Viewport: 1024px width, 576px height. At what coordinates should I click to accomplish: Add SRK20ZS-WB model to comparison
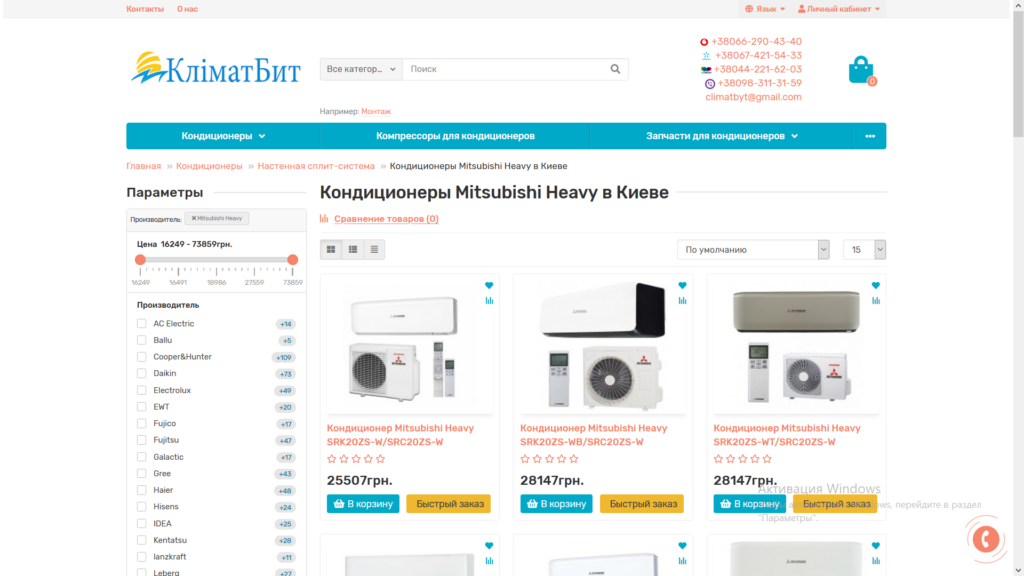(682, 300)
